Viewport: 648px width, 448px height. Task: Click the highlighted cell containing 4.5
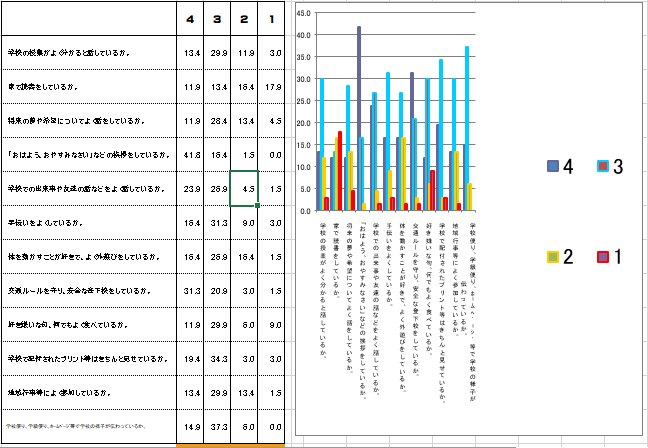tap(245, 189)
